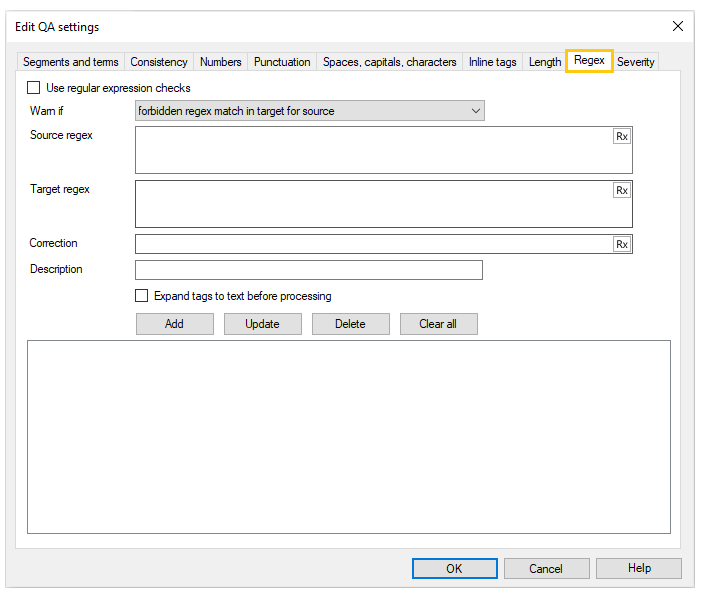Click the Rx icon in Correction field

coord(622,244)
